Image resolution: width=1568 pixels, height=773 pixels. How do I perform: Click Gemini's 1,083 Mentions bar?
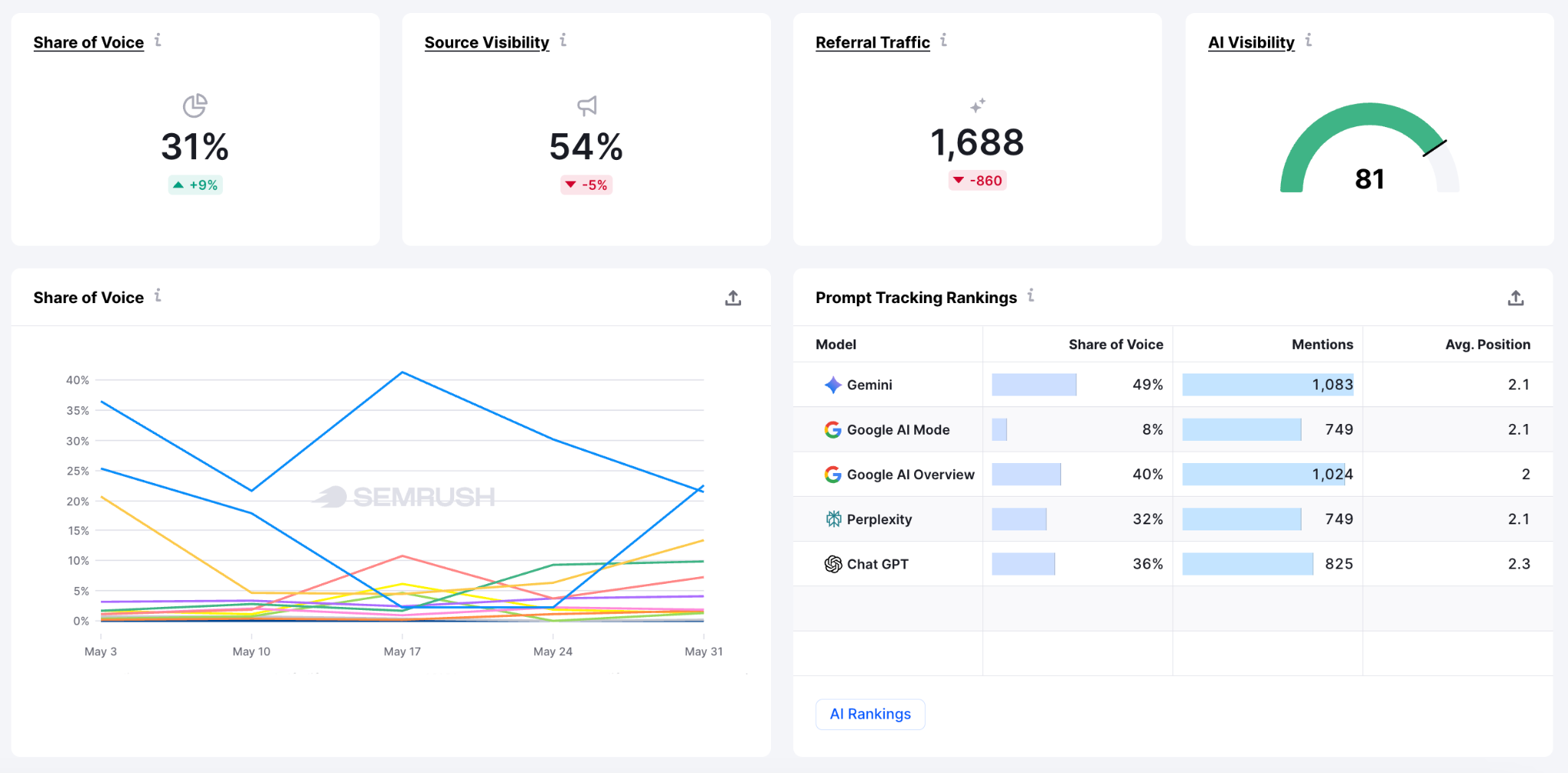1268,385
